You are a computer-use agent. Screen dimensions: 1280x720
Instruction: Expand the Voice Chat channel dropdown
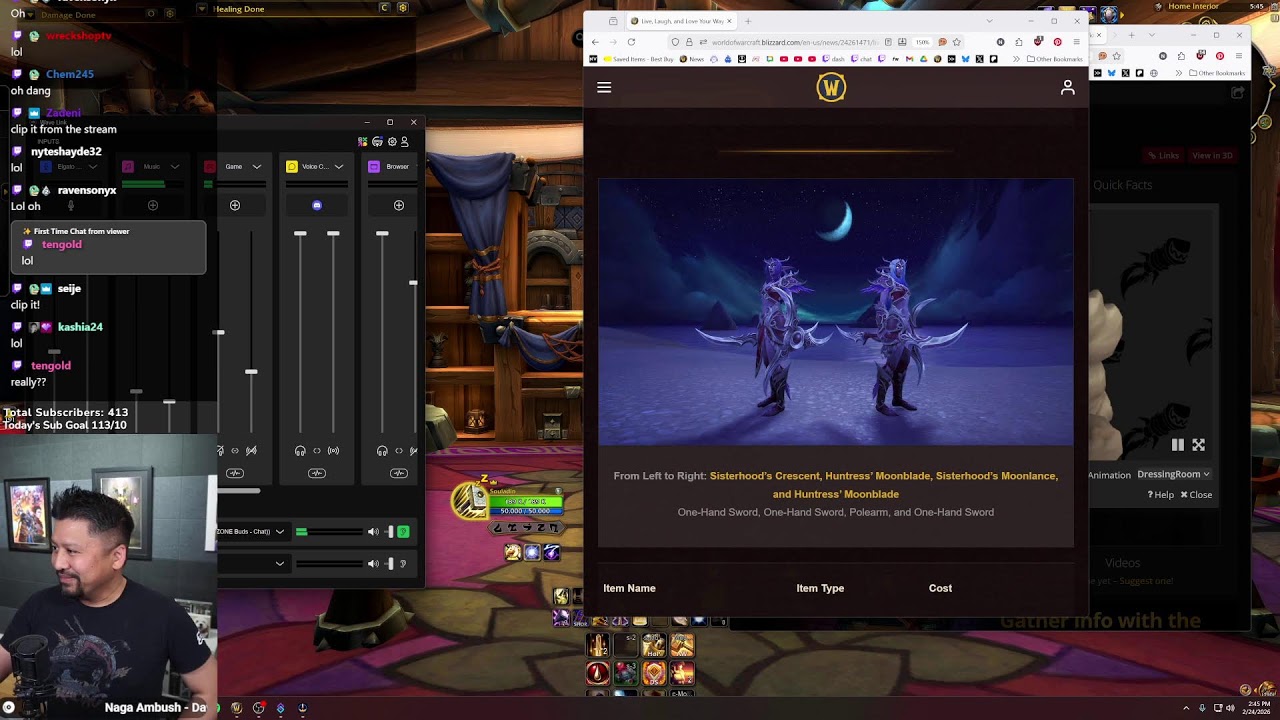[x=339, y=167]
